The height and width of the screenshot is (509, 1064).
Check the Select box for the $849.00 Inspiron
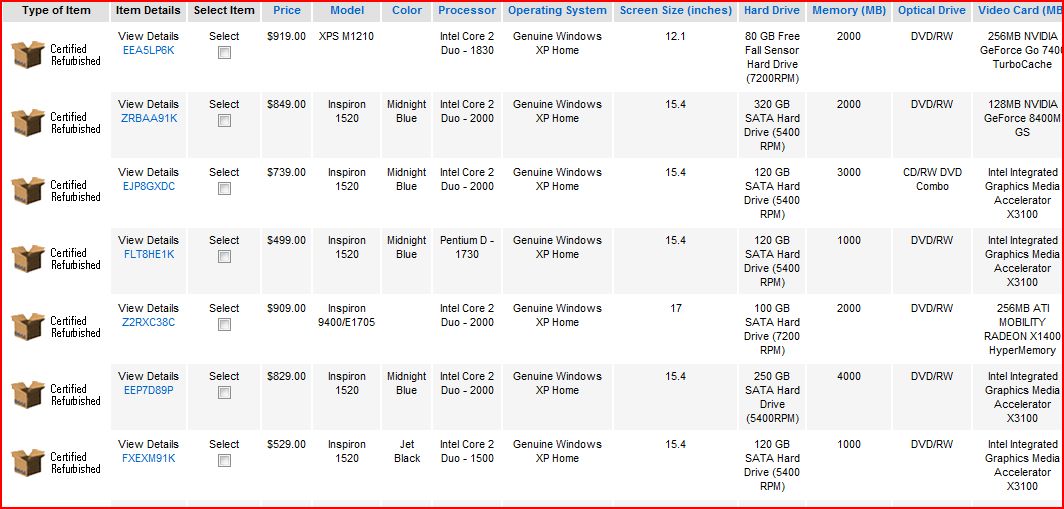(x=224, y=120)
